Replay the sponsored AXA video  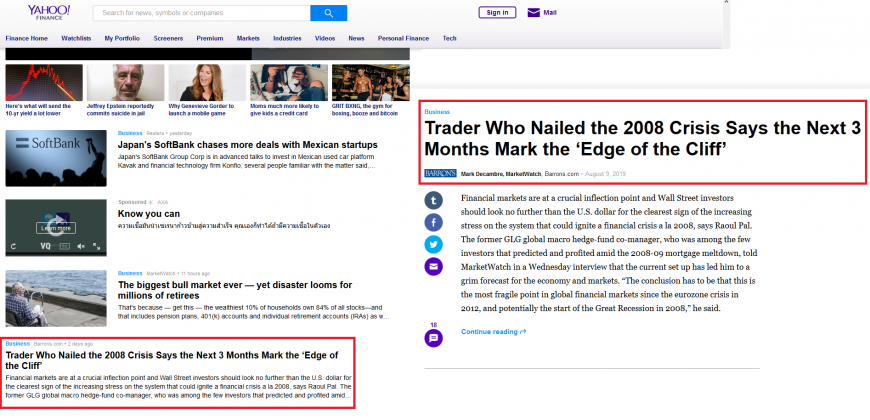pyautogui.click(x=13, y=246)
